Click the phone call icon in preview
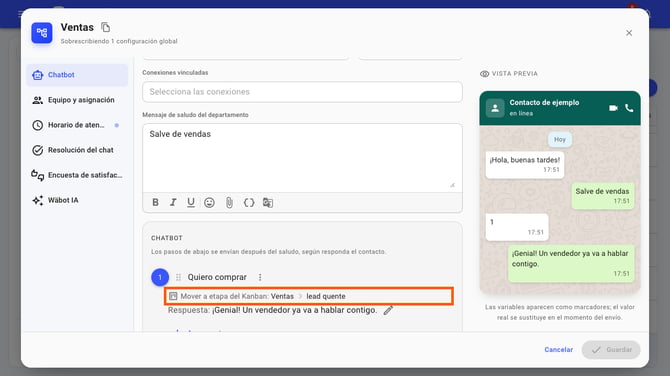The height and width of the screenshot is (376, 670). (629, 108)
